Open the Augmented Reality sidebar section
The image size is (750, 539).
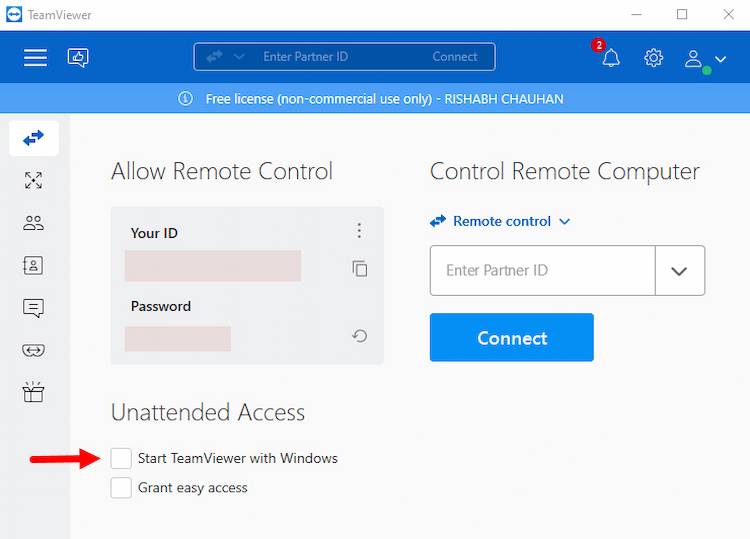coord(34,351)
